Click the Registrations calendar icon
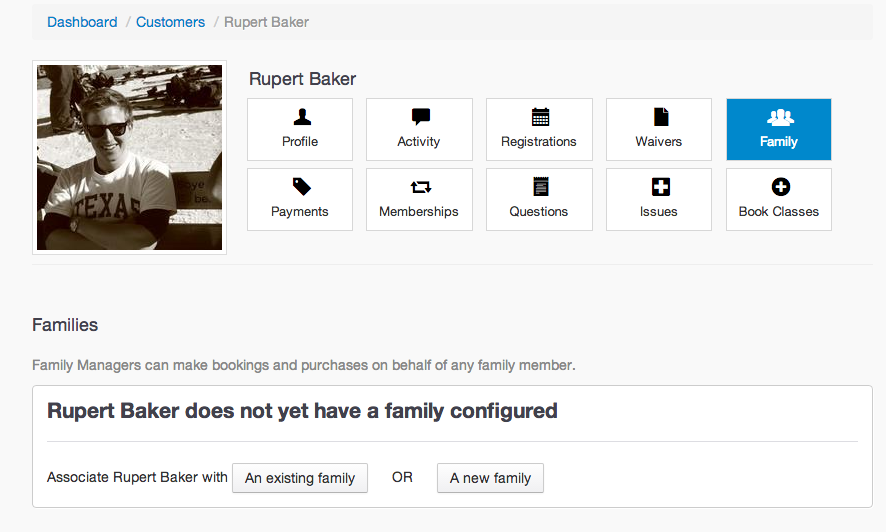The height and width of the screenshot is (532, 886). click(x=540, y=117)
